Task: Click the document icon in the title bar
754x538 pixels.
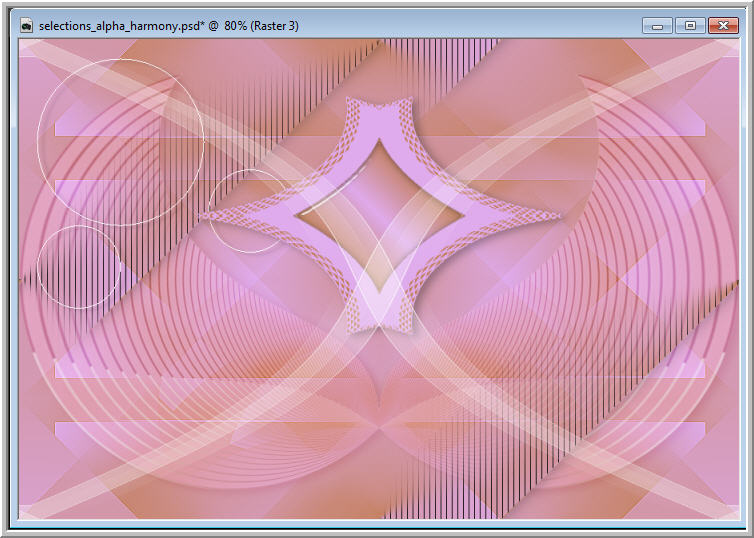Action: click(26, 25)
